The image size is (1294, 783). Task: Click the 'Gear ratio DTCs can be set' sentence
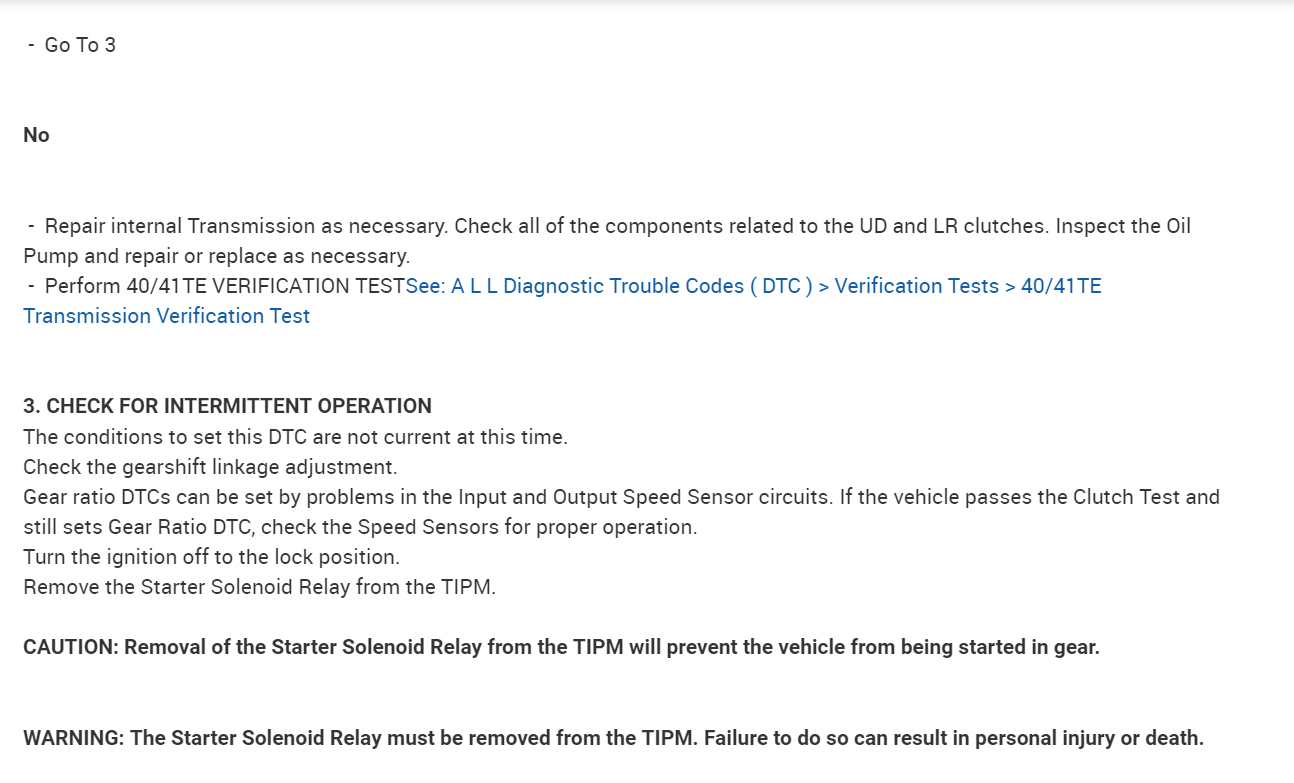click(x=160, y=497)
